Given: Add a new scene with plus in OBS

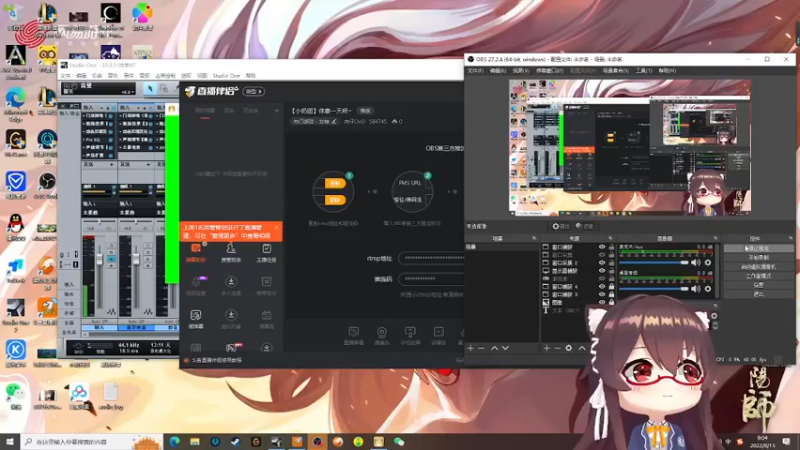Looking at the screenshot, I should (x=470, y=348).
